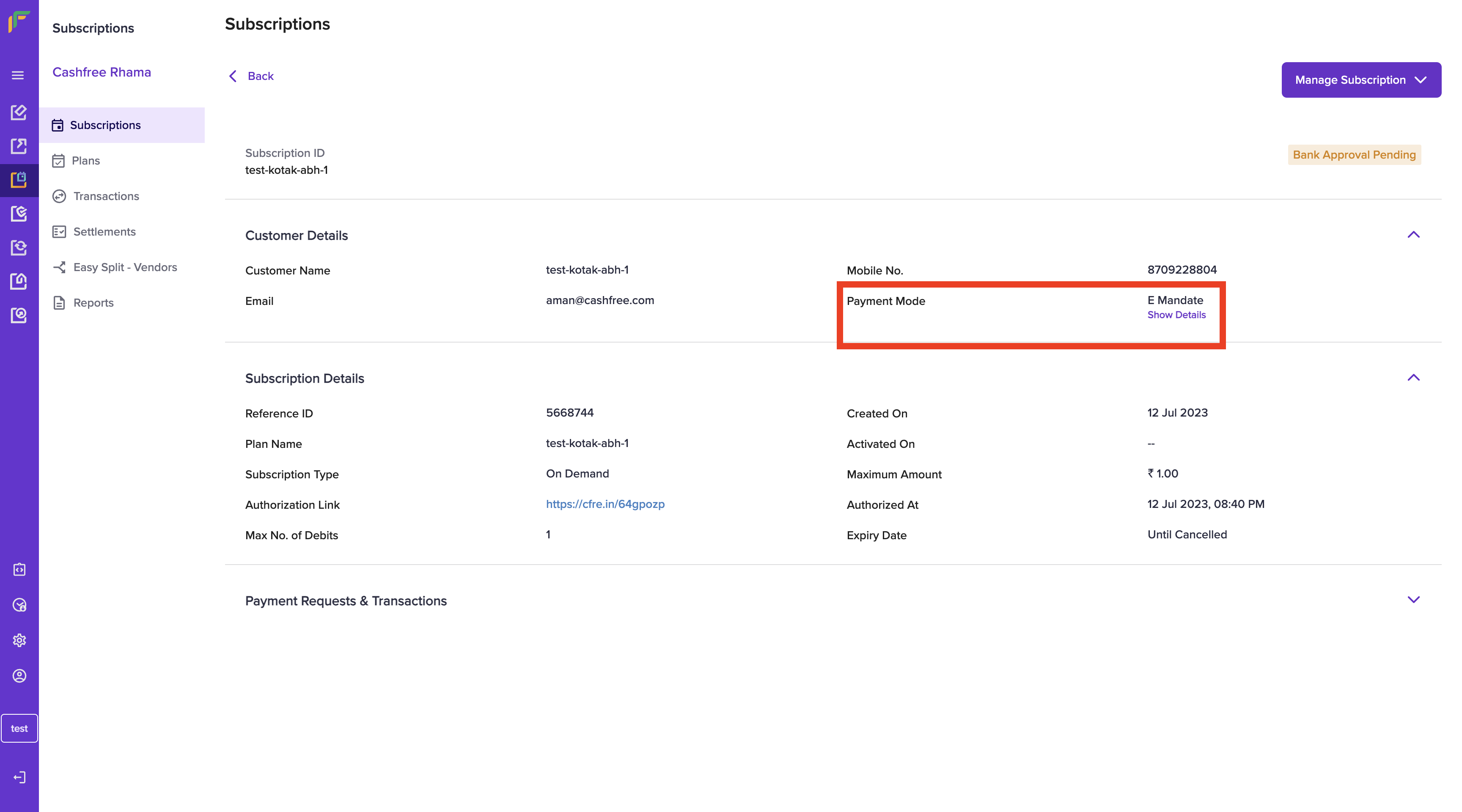Viewport: 1462px width, 812px height.
Task: Open the Plans menu item
Action: [x=86, y=161]
